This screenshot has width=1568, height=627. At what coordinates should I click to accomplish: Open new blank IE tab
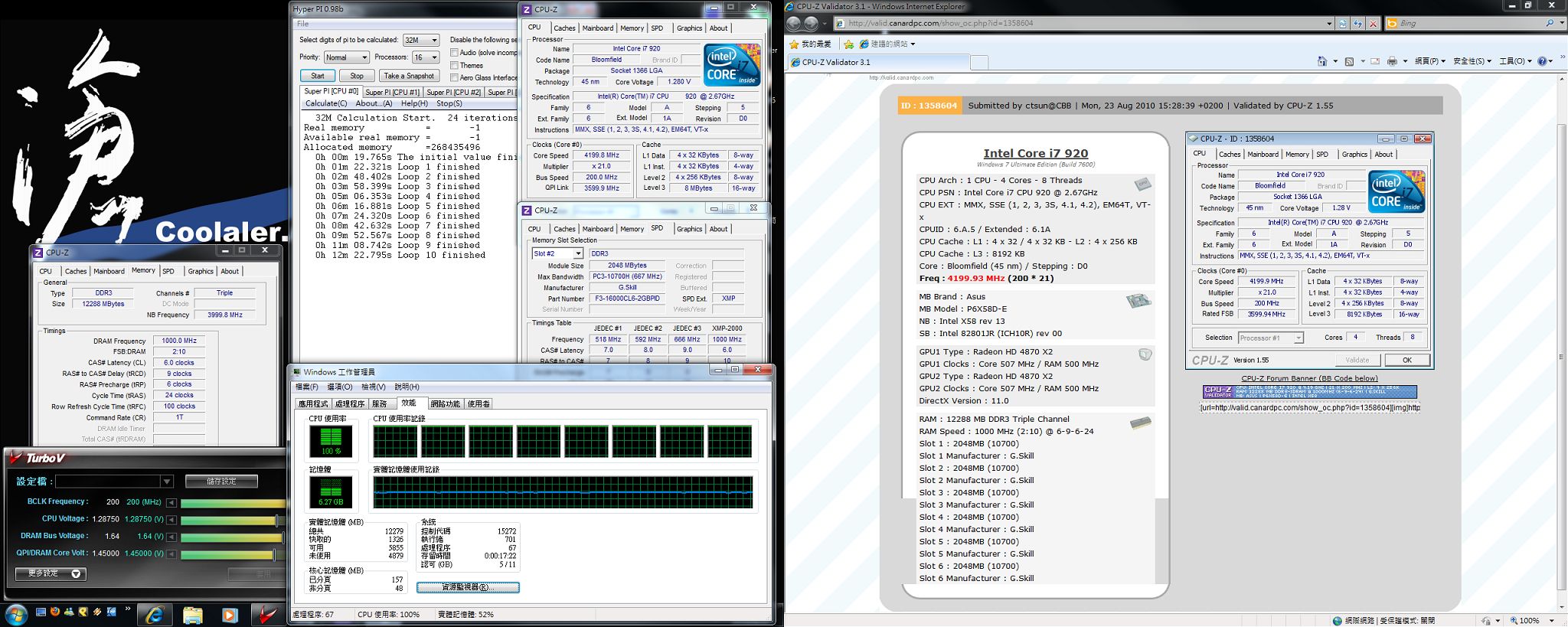click(x=978, y=62)
